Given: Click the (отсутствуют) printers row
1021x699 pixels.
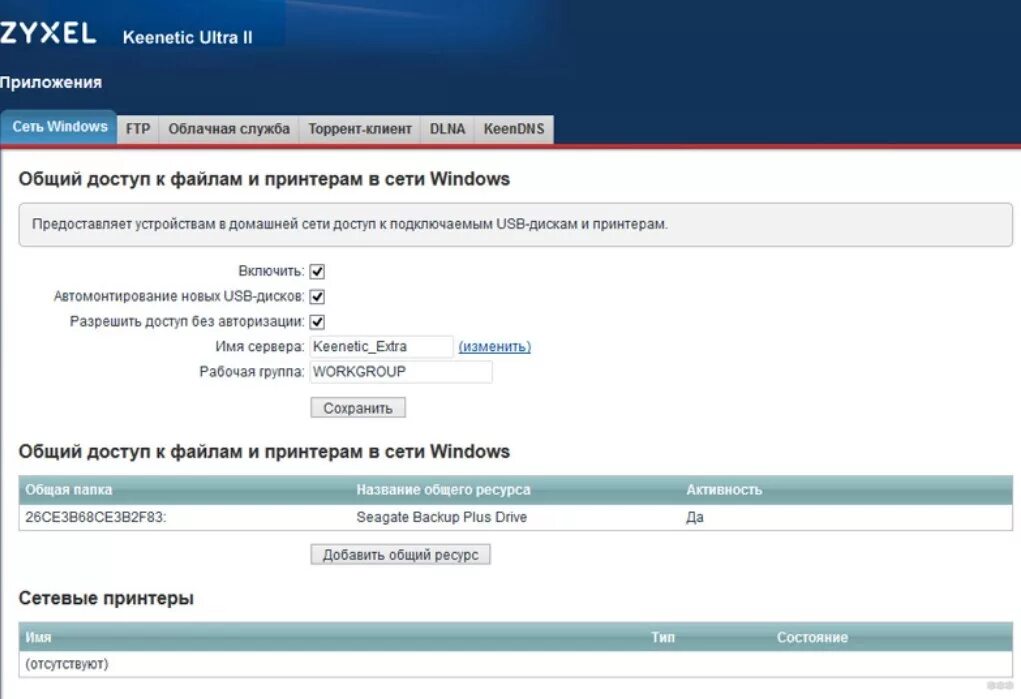Looking at the screenshot, I should [x=515, y=664].
